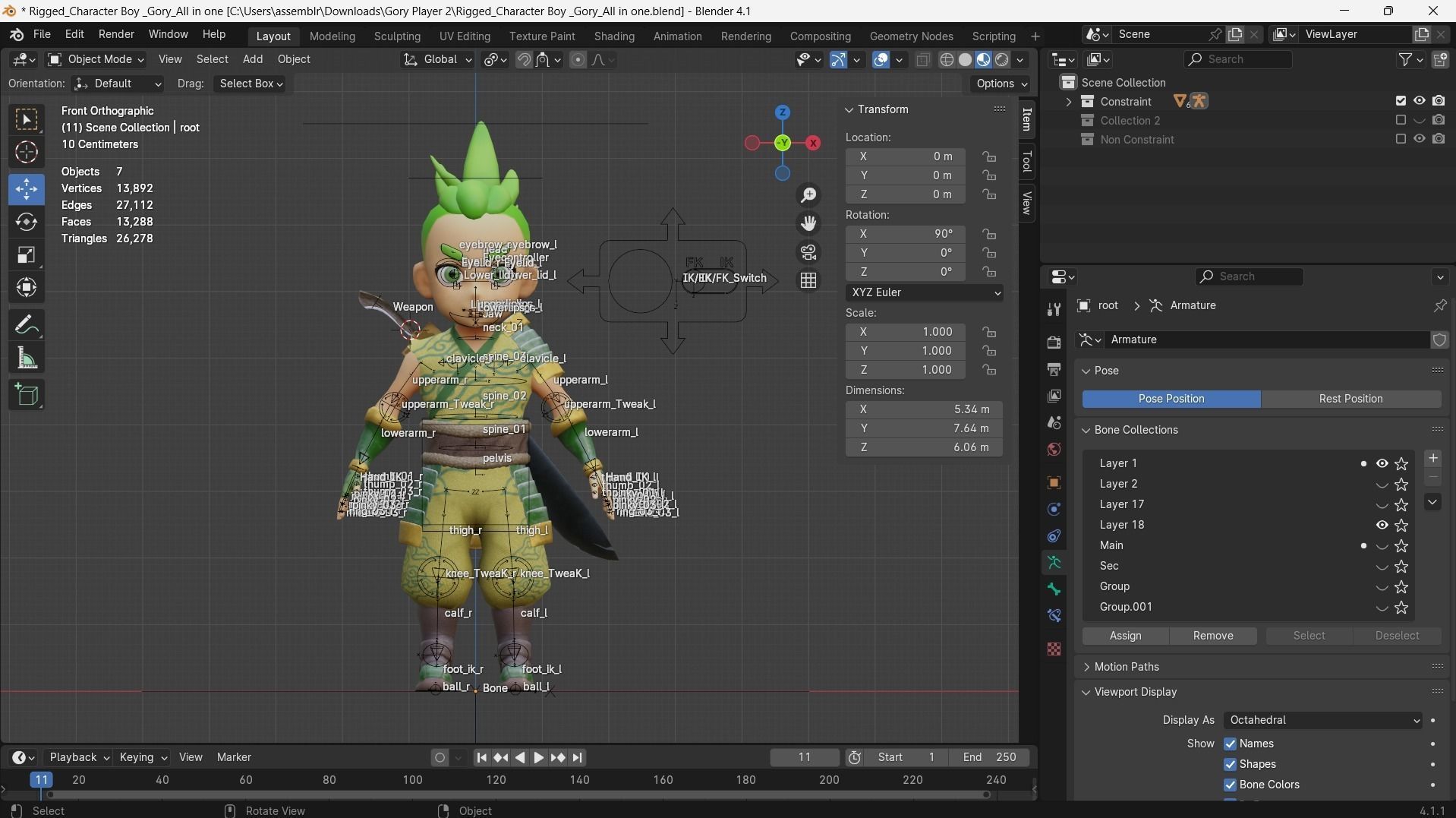Screen dimensions: 1456x818
Task: Play the animation in timeline
Action: (x=538, y=757)
